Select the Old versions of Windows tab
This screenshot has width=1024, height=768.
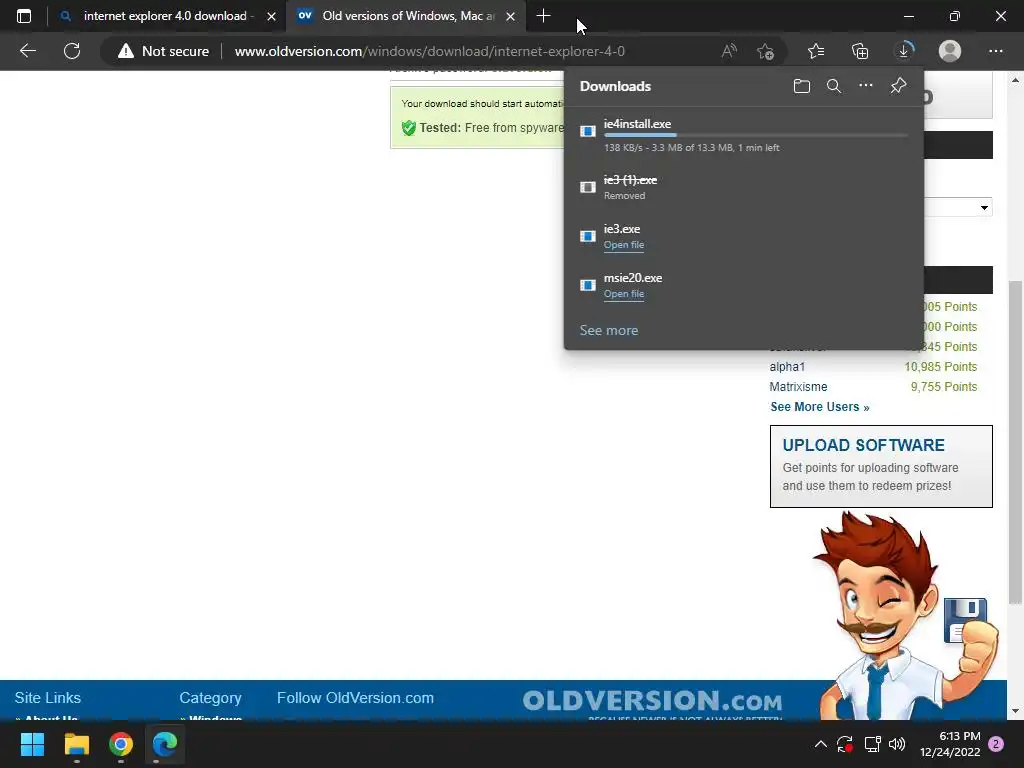pyautogui.click(x=406, y=16)
